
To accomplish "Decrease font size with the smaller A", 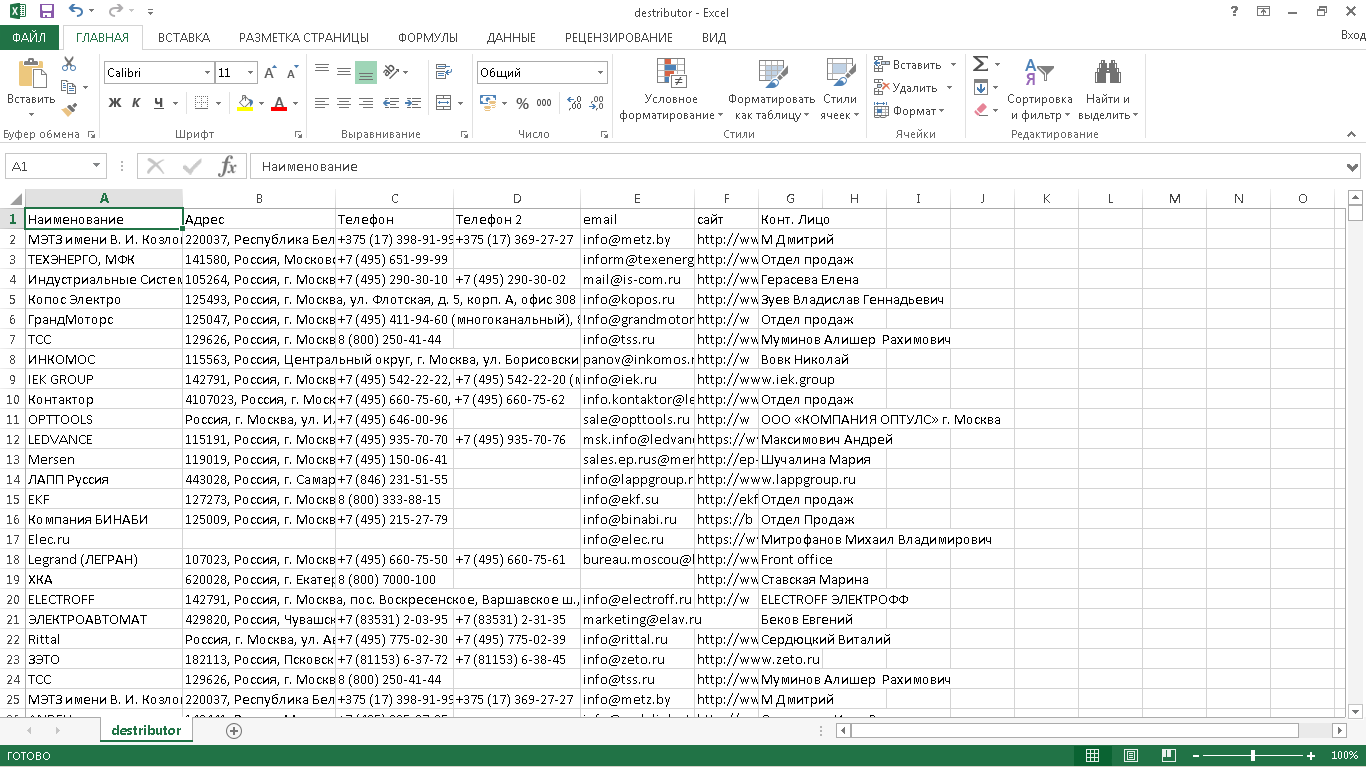I will click(292, 73).
